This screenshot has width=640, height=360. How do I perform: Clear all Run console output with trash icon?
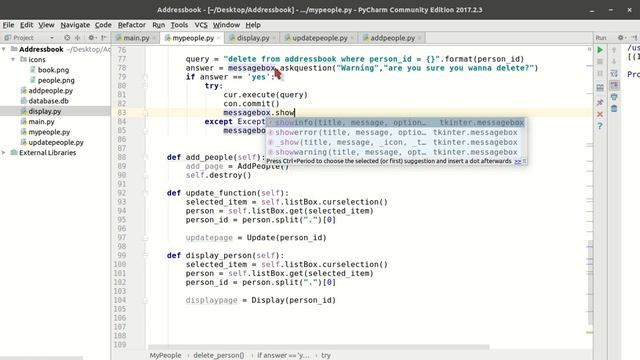pos(614,109)
